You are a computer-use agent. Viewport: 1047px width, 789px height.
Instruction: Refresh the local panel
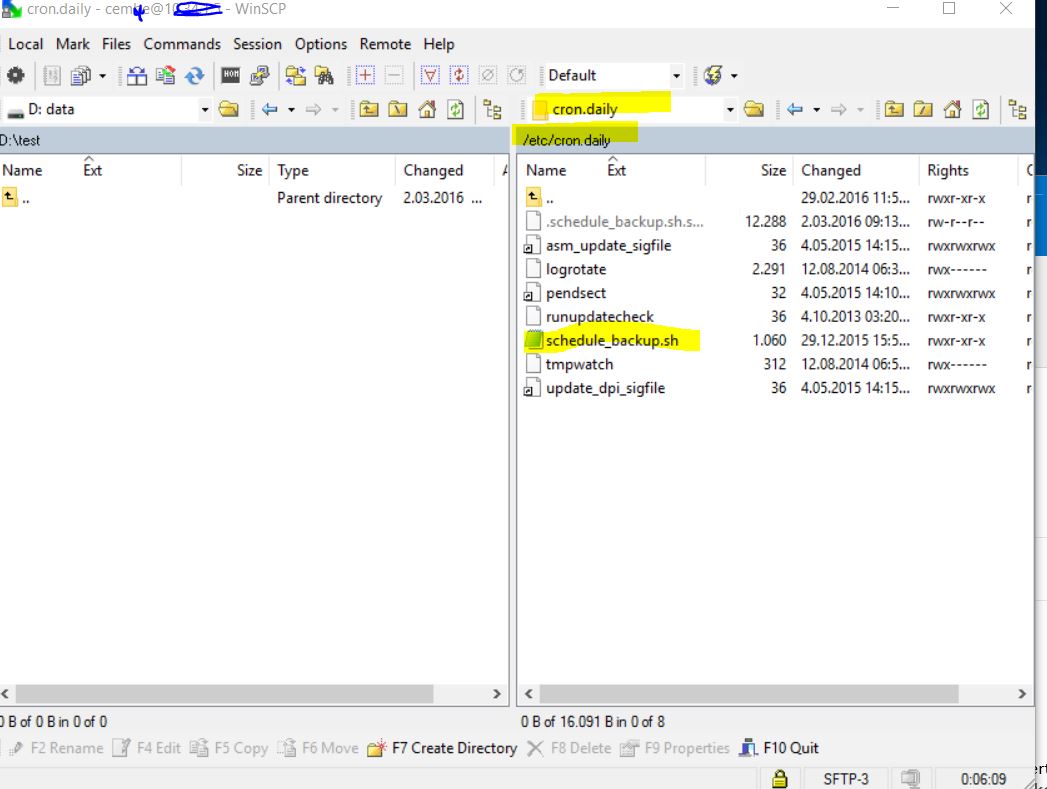(455, 109)
